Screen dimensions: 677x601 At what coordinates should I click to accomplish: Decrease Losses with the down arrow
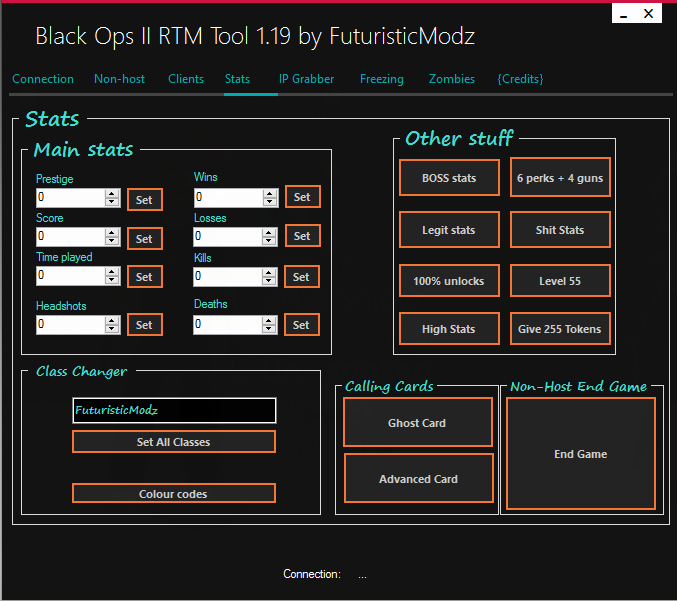point(269,241)
